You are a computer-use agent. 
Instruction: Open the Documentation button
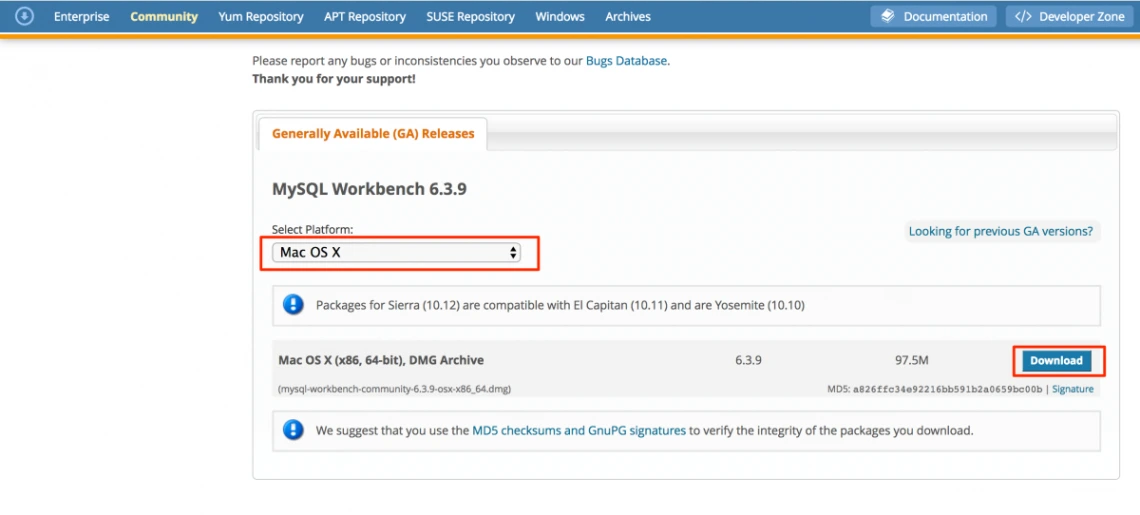tap(934, 16)
